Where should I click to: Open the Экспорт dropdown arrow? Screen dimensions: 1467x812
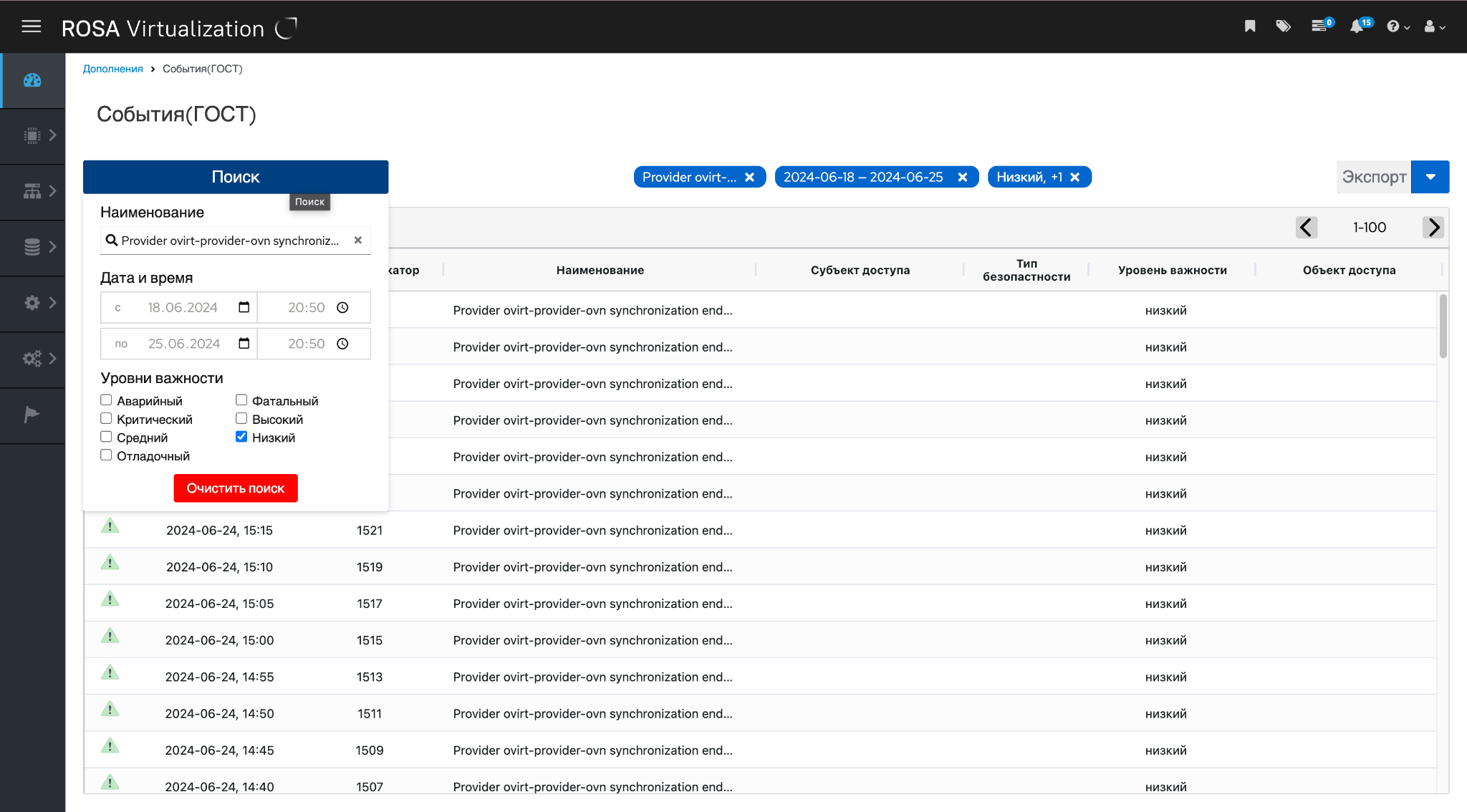[x=1430, y=177]
